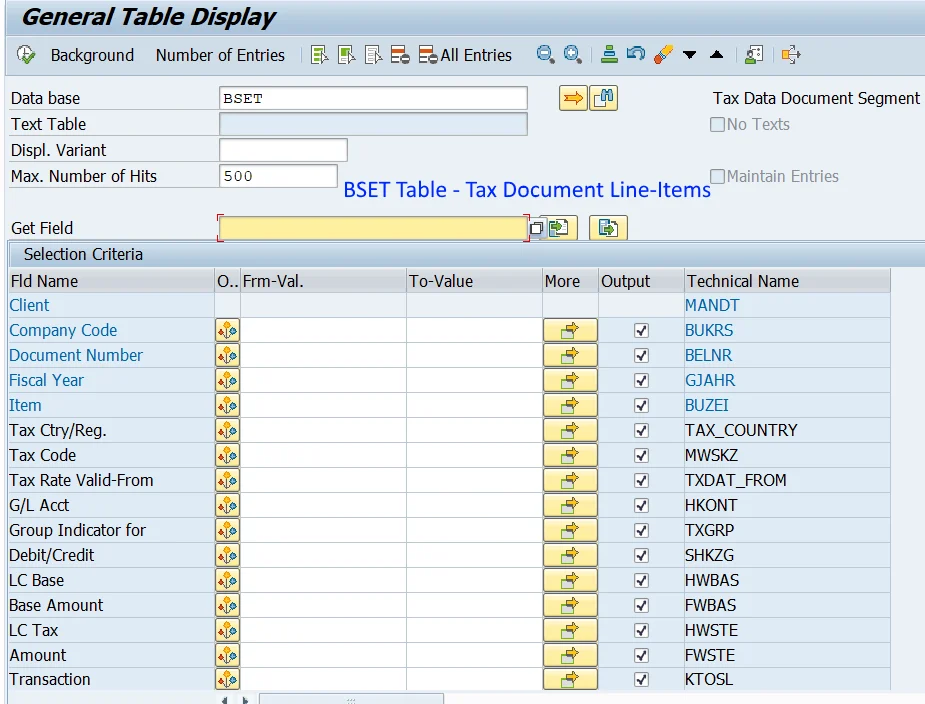Uncheck Output for Tax Code
This screenshot has width=925, height=704.
click(x=641, y=456)
